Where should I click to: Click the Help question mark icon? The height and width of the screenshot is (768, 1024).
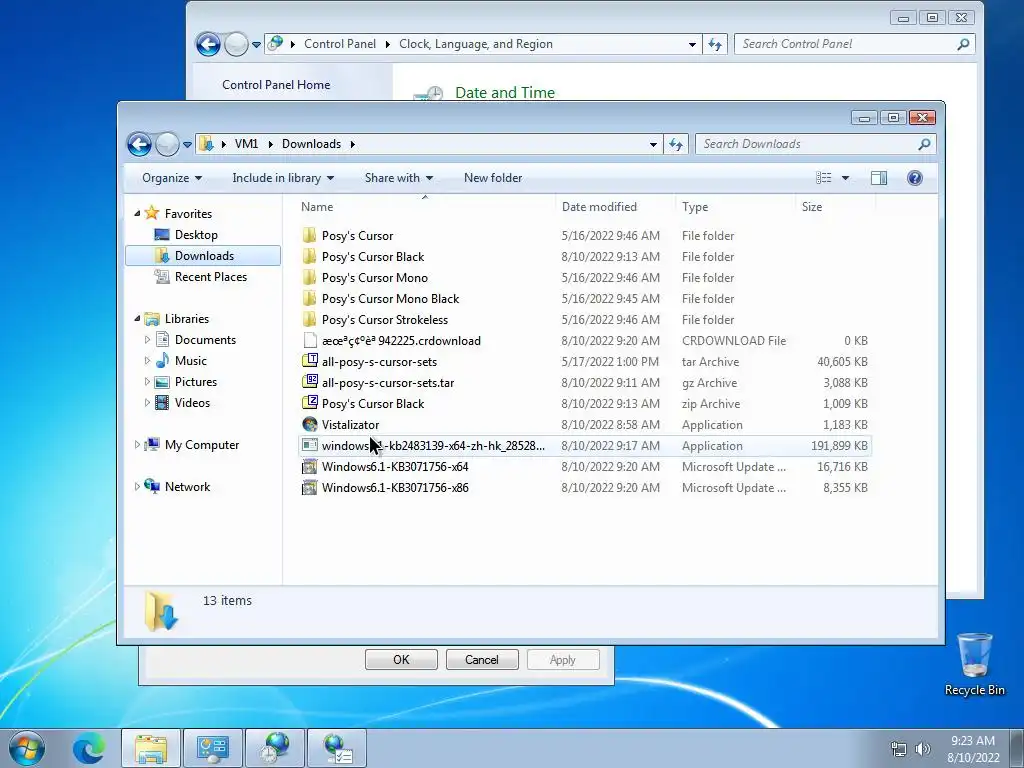tap(915, 178)
